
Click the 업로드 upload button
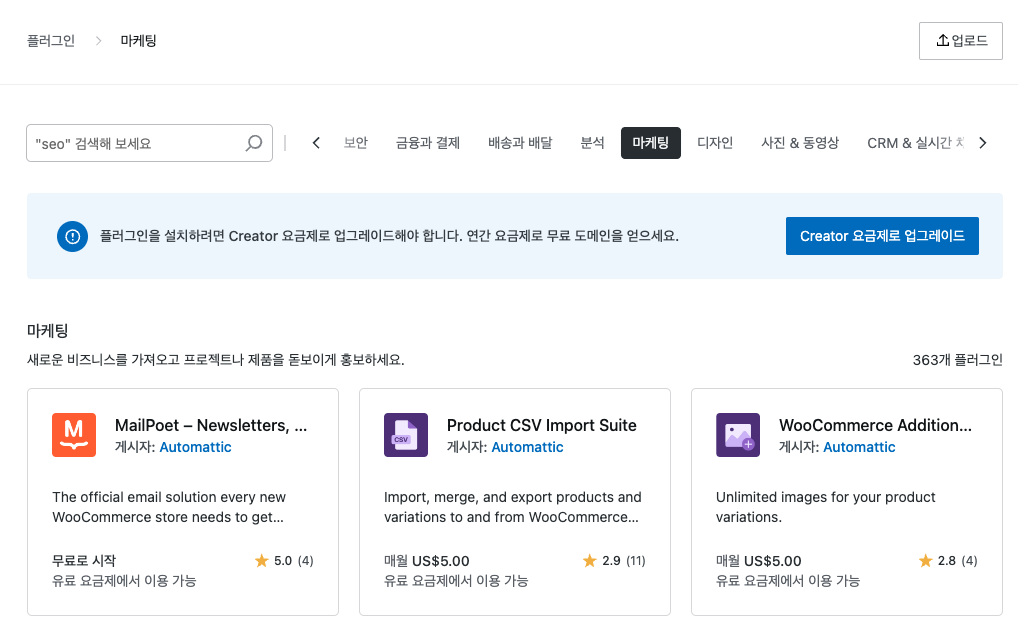[x=960, y=41]
